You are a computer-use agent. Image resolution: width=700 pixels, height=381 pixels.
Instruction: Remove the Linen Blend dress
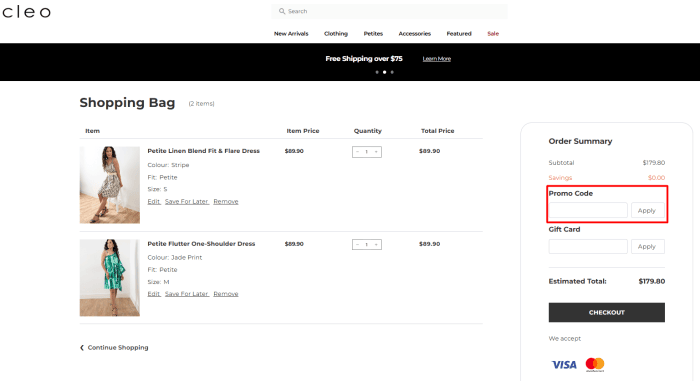[x=226, y=201]
